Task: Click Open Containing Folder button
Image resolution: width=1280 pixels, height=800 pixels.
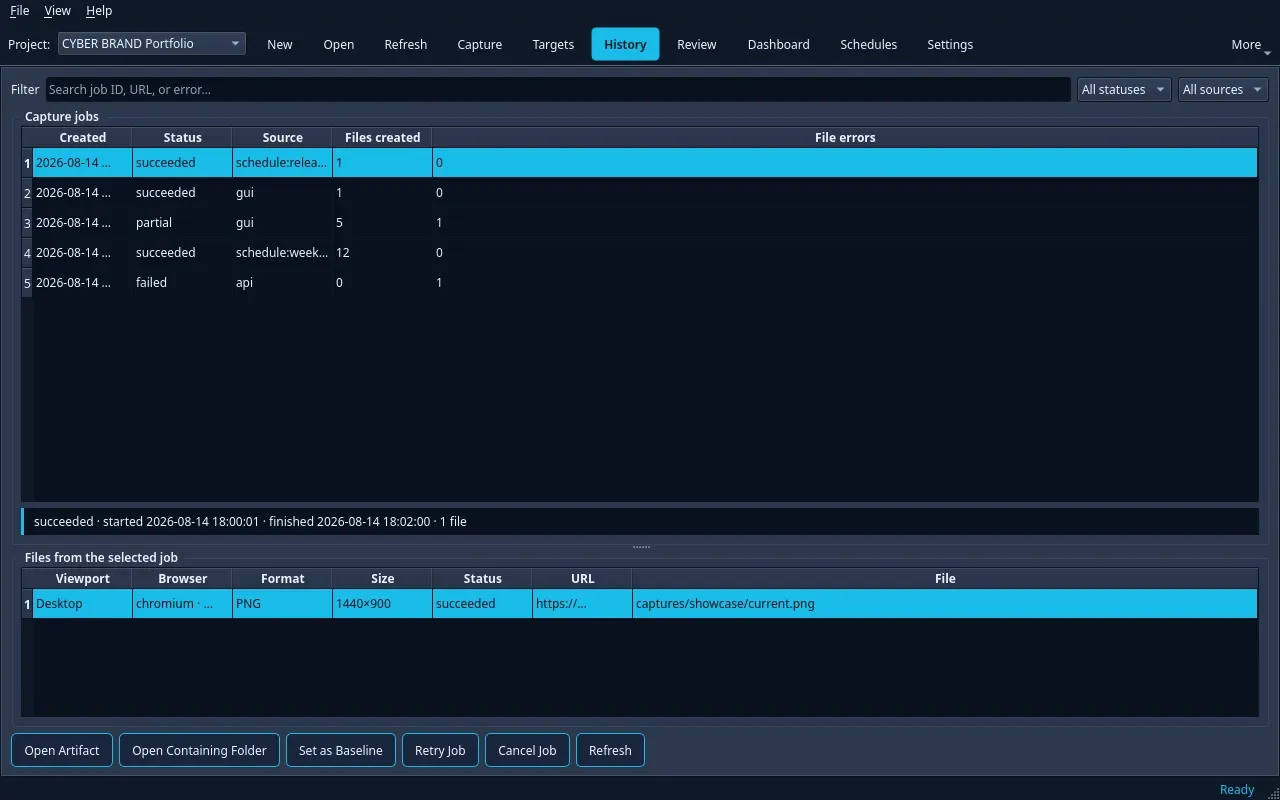Action: click(x=199, y=750)
